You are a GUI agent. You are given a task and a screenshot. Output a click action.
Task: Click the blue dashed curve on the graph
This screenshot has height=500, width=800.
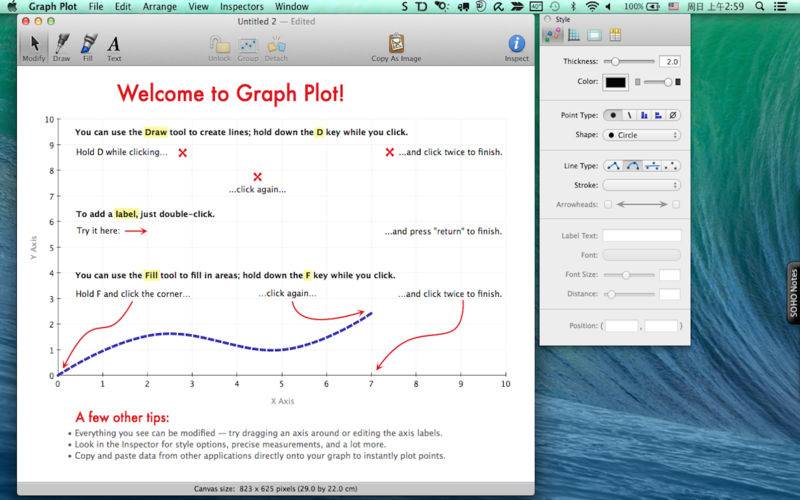(x=214, y=339)
